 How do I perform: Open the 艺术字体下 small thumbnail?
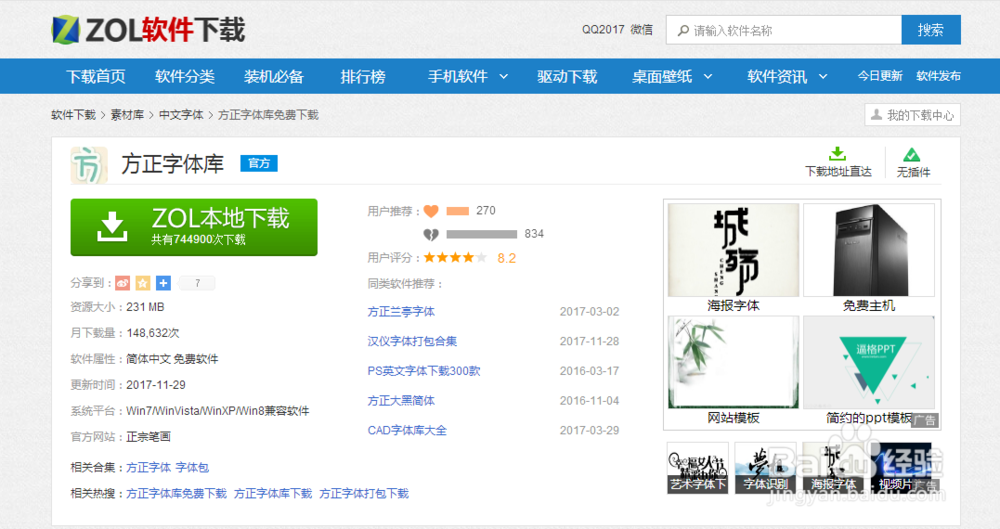698,468
